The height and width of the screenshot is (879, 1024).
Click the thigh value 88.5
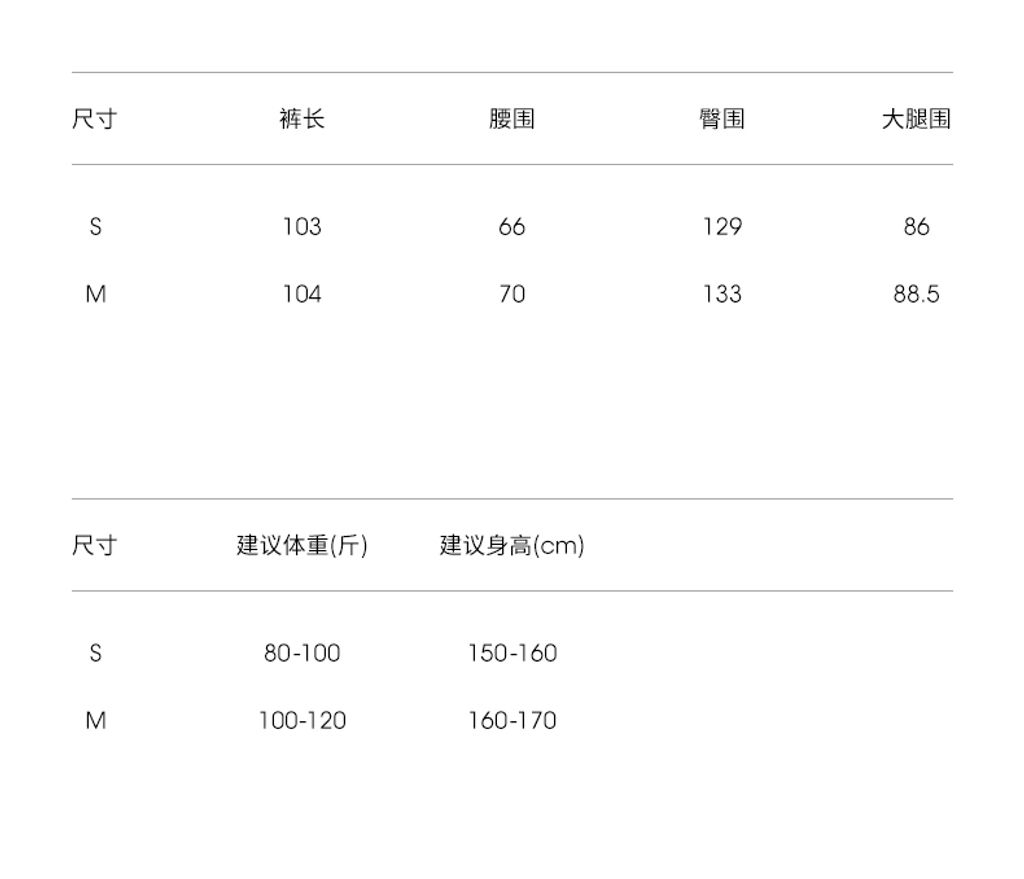[x=916, y=294]
